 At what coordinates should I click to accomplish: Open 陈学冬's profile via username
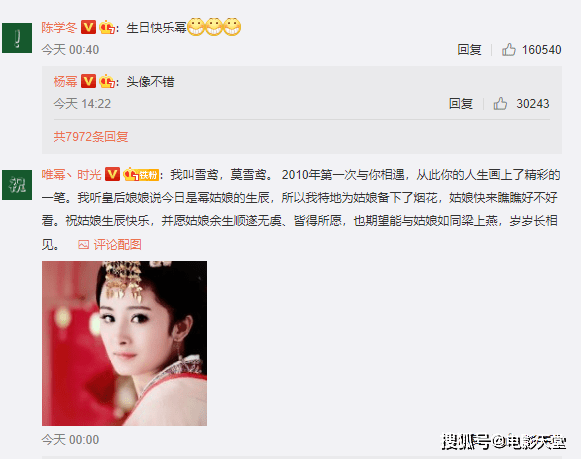tap(59, 27)
